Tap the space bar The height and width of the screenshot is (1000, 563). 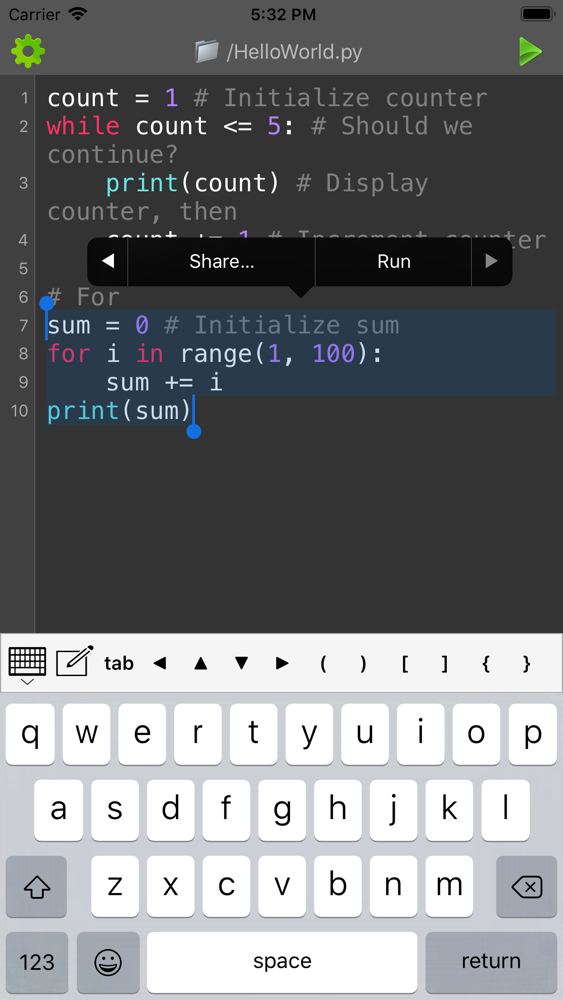tap(282, 962)
